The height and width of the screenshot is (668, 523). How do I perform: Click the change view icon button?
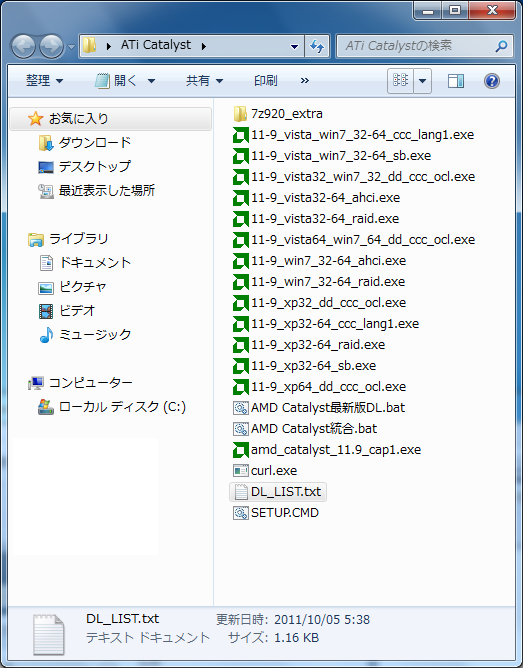click(x=400, y=81)
